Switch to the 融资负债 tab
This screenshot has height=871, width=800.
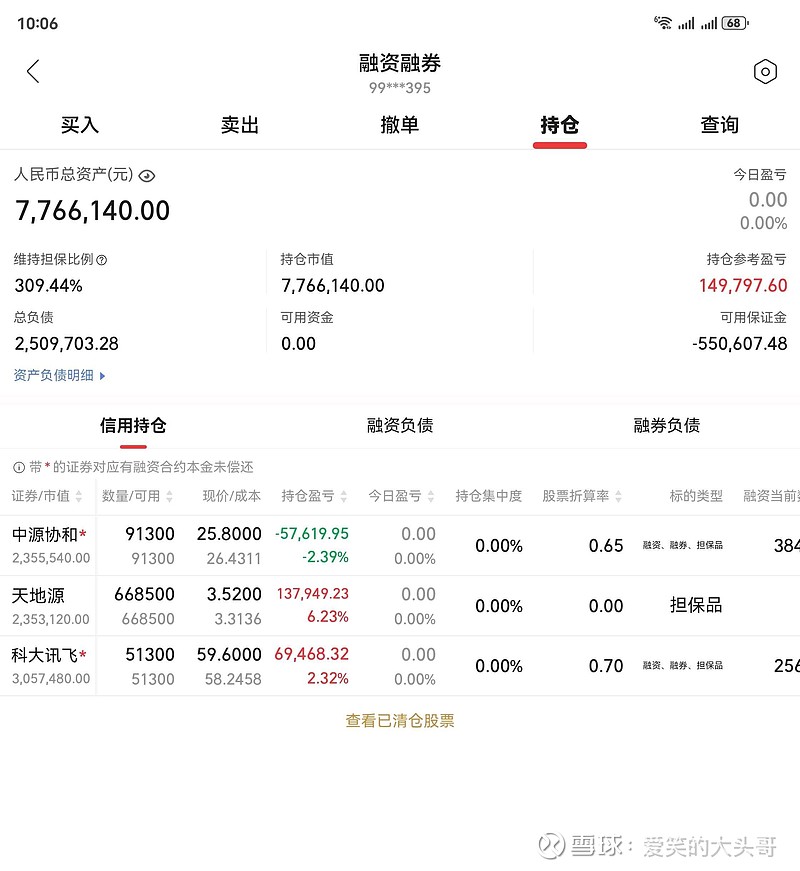pos(399,425)
